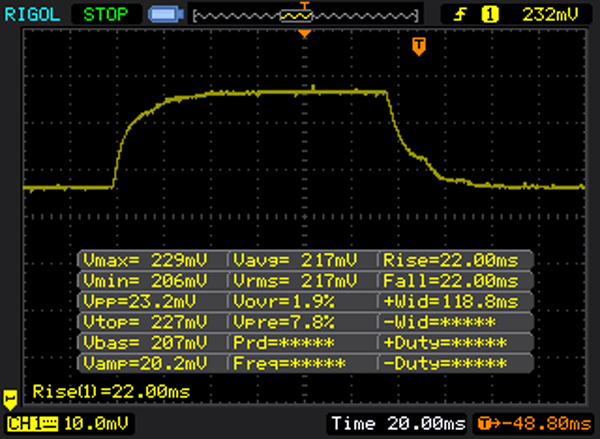Click the +Wid=118.8ms measurement
The height and width of the screenshot is (439, 600).
[451, 302]
